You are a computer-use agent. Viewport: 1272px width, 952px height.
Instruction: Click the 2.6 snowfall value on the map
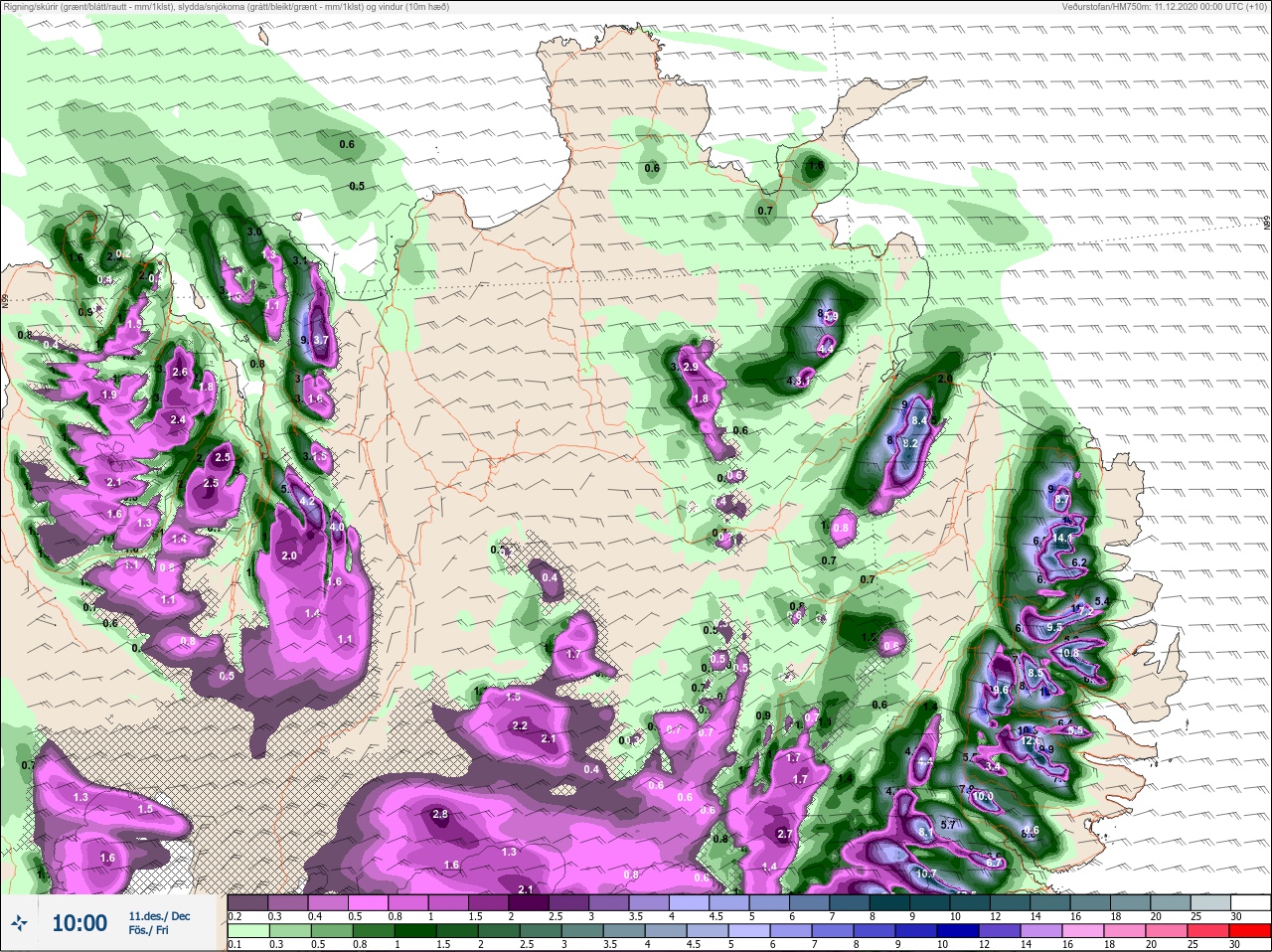tap(180, 372)
